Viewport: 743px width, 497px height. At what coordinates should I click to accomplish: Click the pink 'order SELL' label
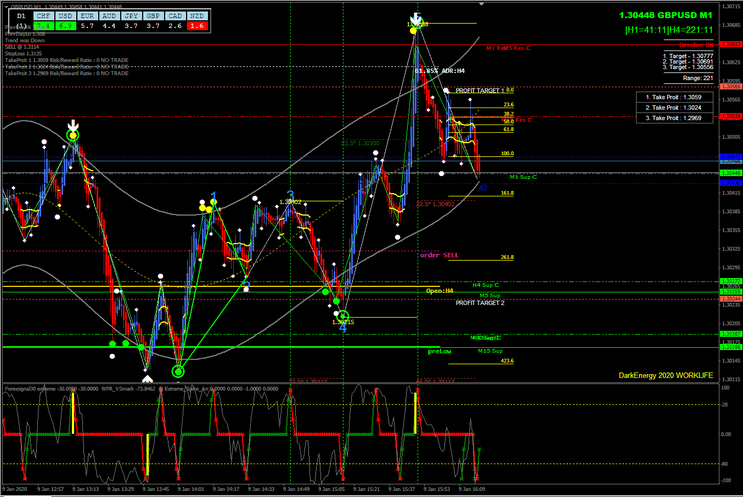click(x=437, y=256)
